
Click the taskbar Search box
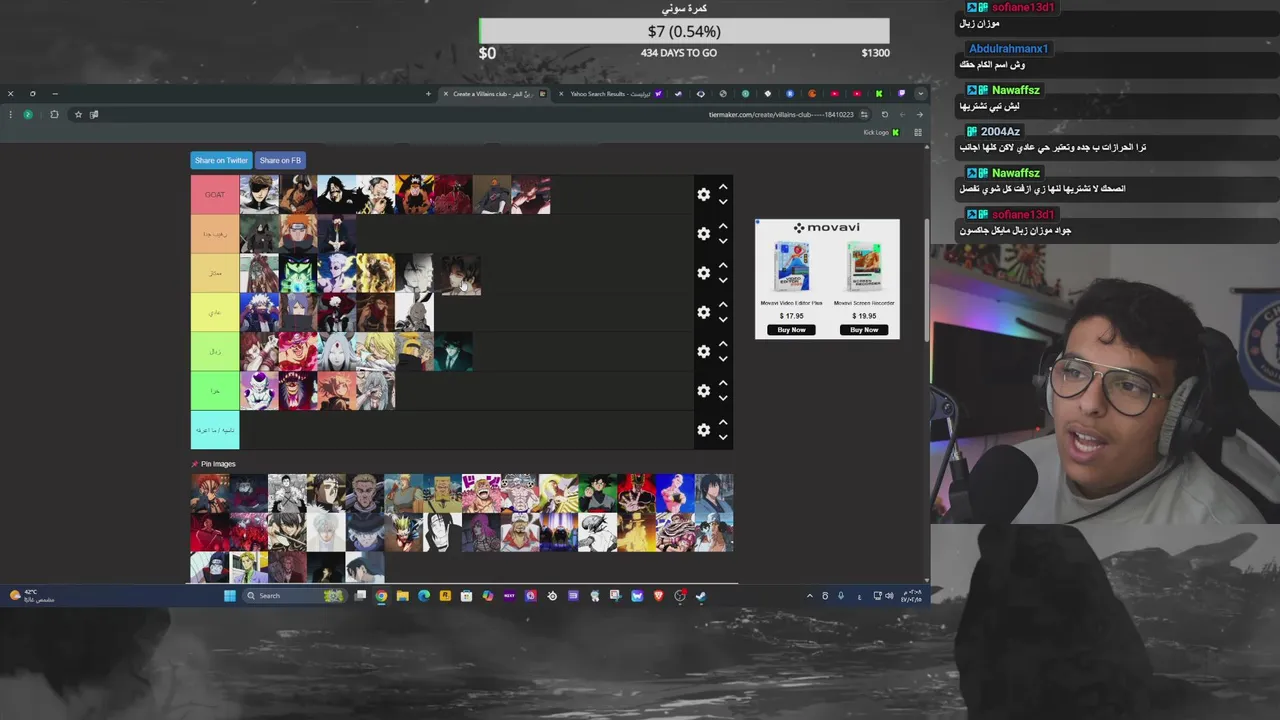point(294,596)
